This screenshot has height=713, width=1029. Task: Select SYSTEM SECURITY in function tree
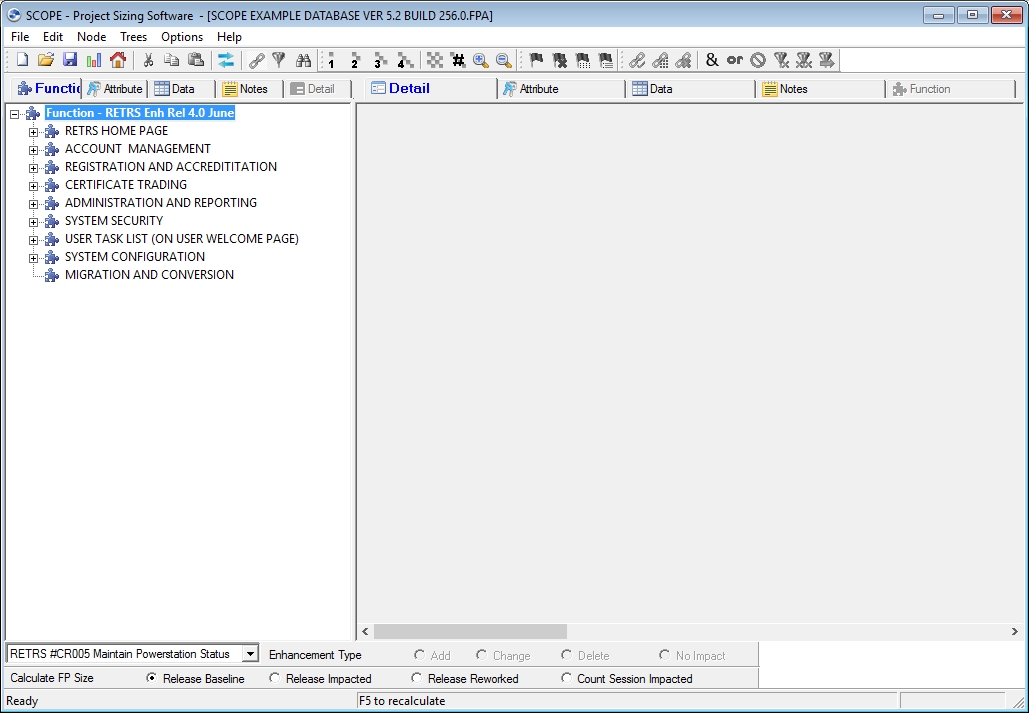[x=113, y=221]
